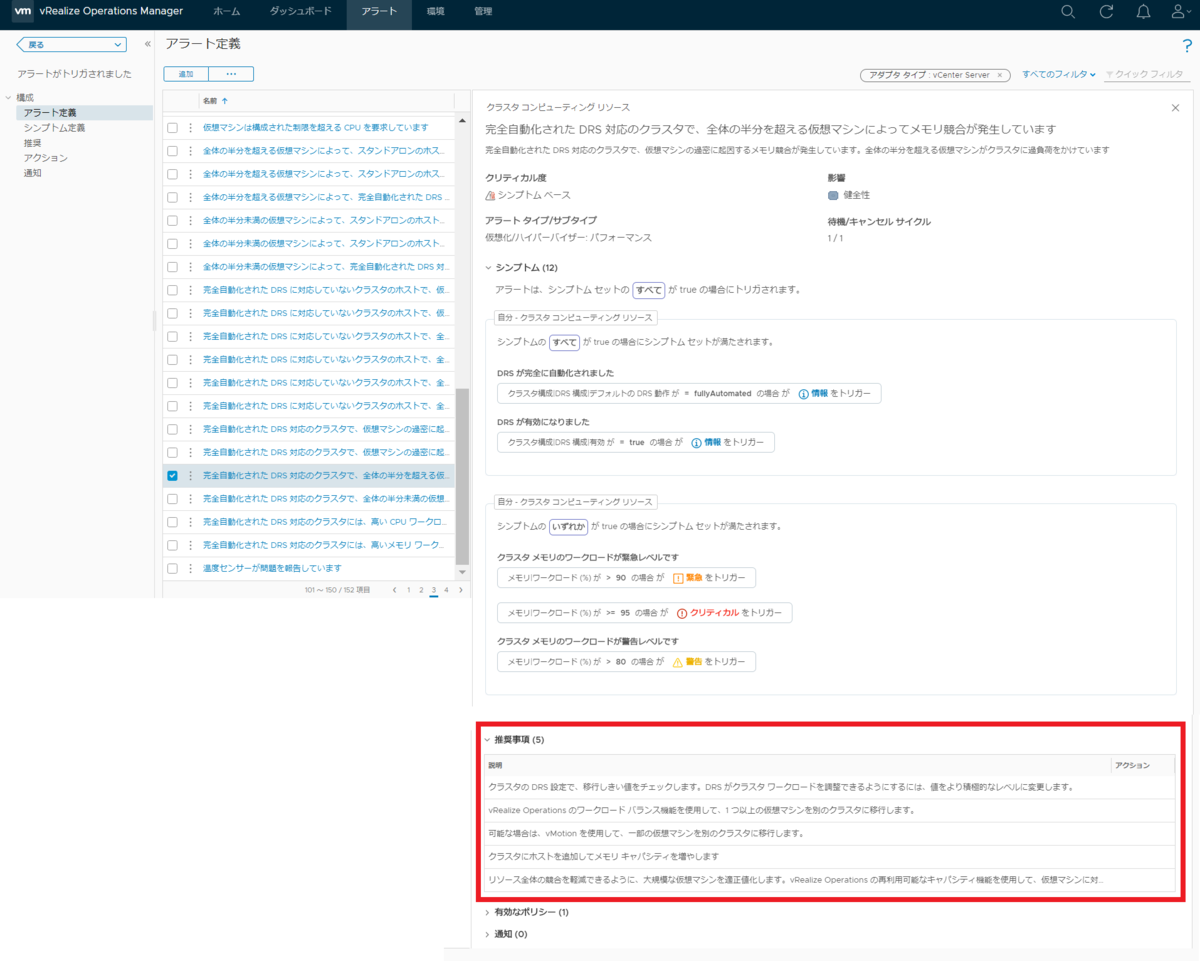Check the 仮想マシンは構成された制限を超える CPU checkbox
The height and width of the screenshot is (961, 1200).
click(172, 127)
